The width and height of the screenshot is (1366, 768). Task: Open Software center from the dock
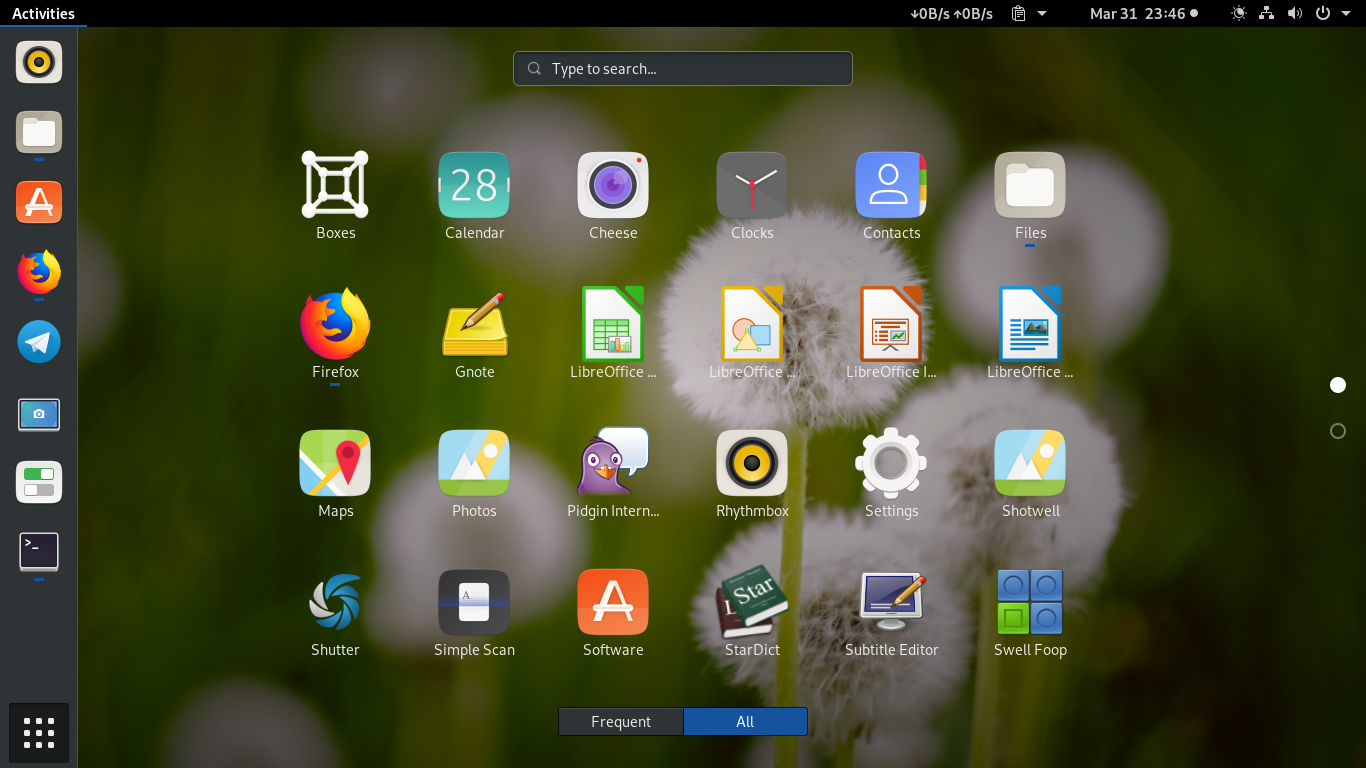(x=39, y=202)
